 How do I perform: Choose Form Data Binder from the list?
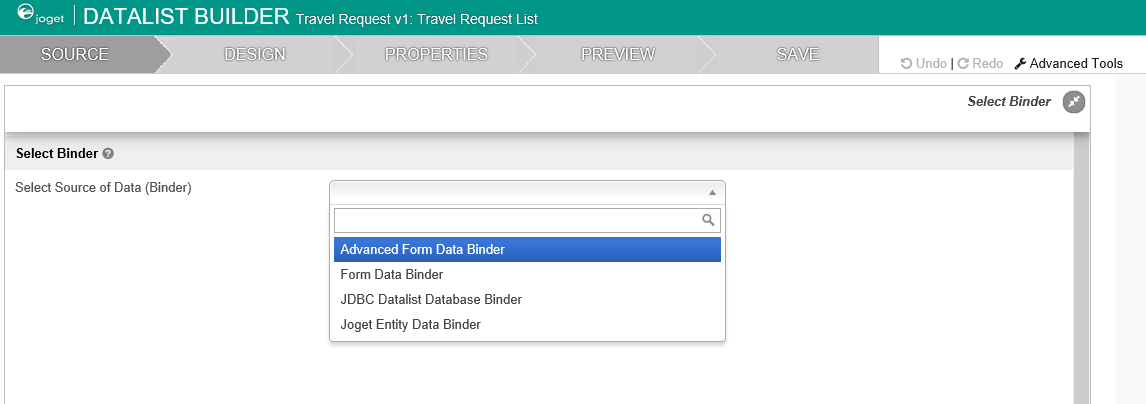click(x=527, y=274)
